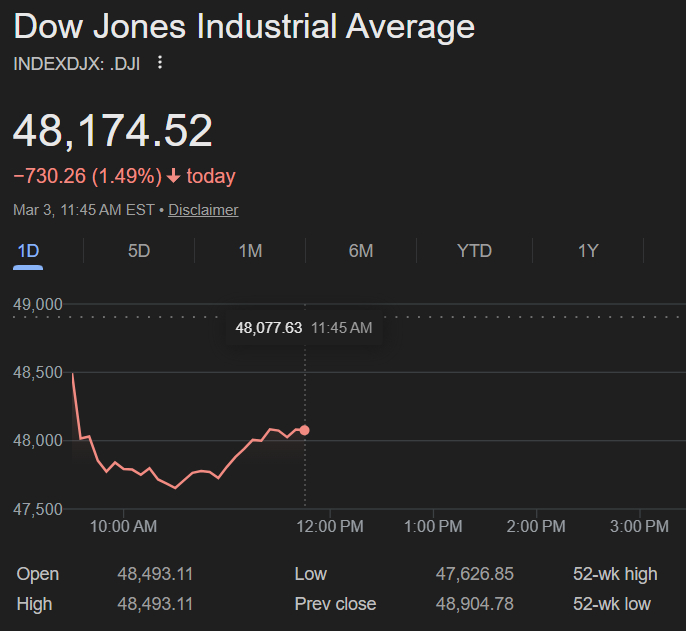Image resolution: width=686 pixels, height=631 pixels.
Task: Click the Prev close value 48,904.78
Action: point(475,604)
